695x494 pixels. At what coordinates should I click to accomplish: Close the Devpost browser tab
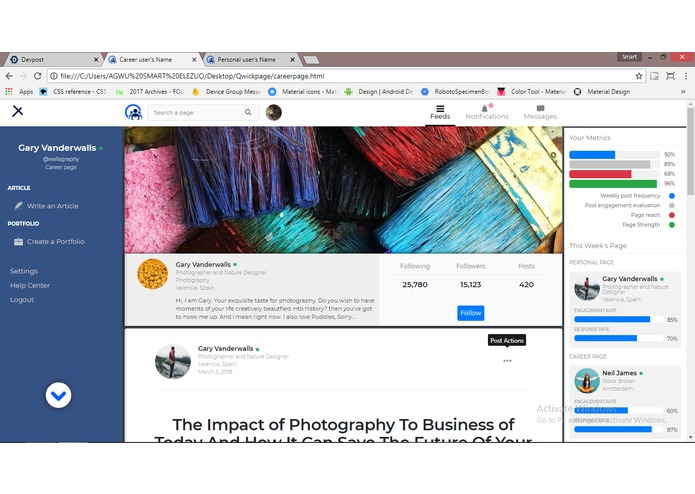[x=96, y=59]
